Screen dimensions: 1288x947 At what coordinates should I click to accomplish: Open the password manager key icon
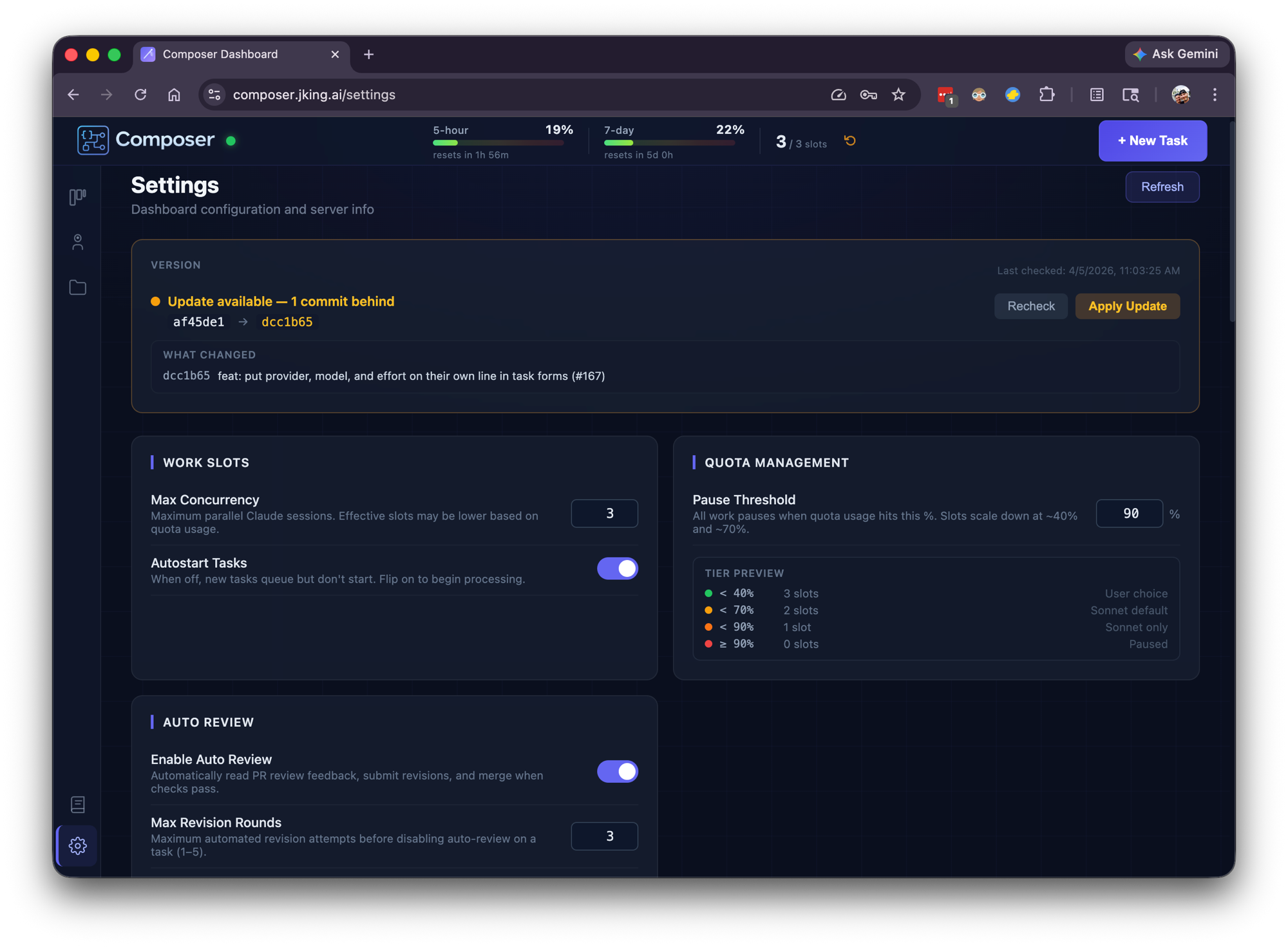(868, 95)
